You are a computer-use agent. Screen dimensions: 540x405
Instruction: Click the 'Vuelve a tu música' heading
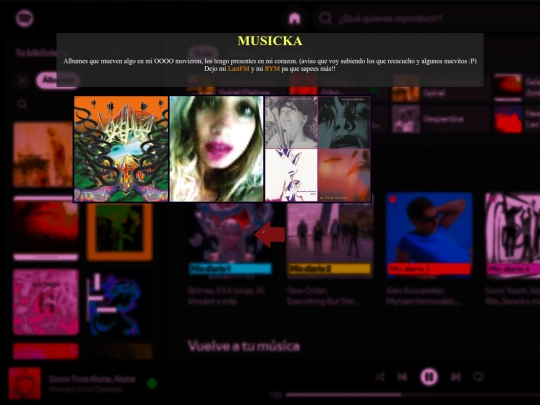(x=243, y=346)
